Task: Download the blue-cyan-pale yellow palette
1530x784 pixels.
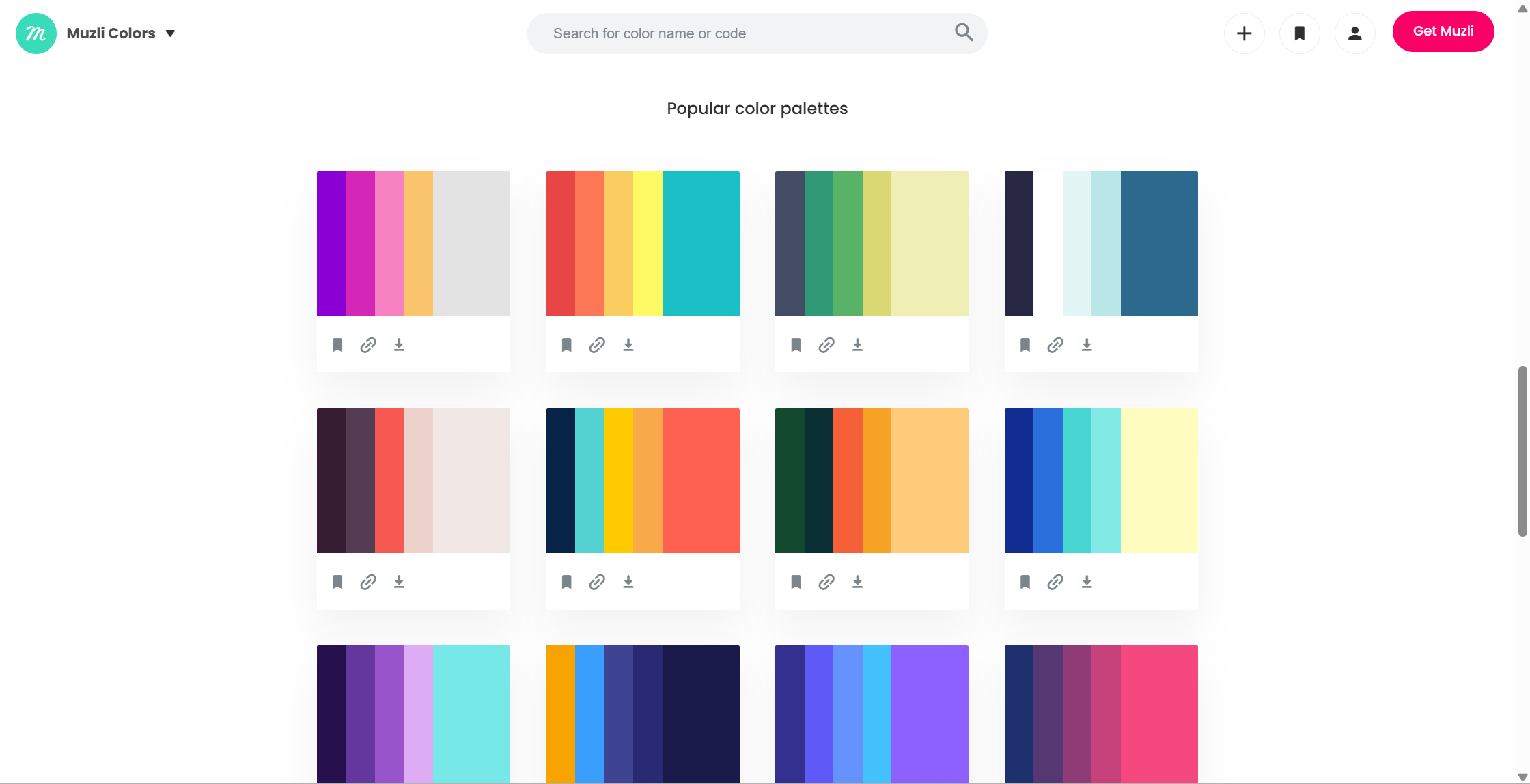Action: pos(1087,582)
